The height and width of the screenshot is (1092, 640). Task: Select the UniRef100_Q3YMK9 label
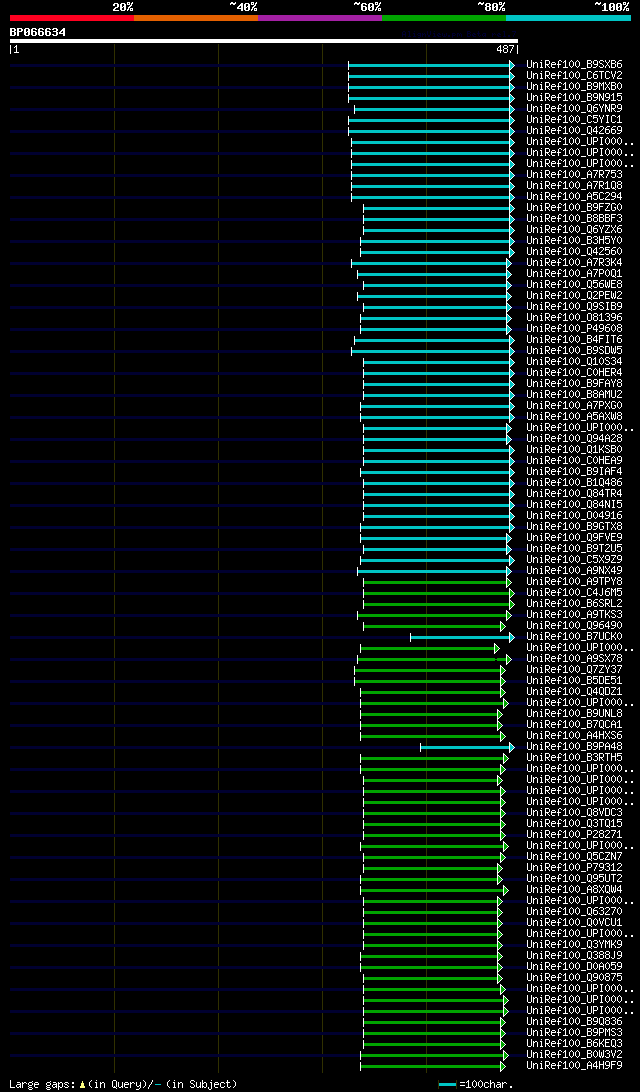click(x=575, y=945)
